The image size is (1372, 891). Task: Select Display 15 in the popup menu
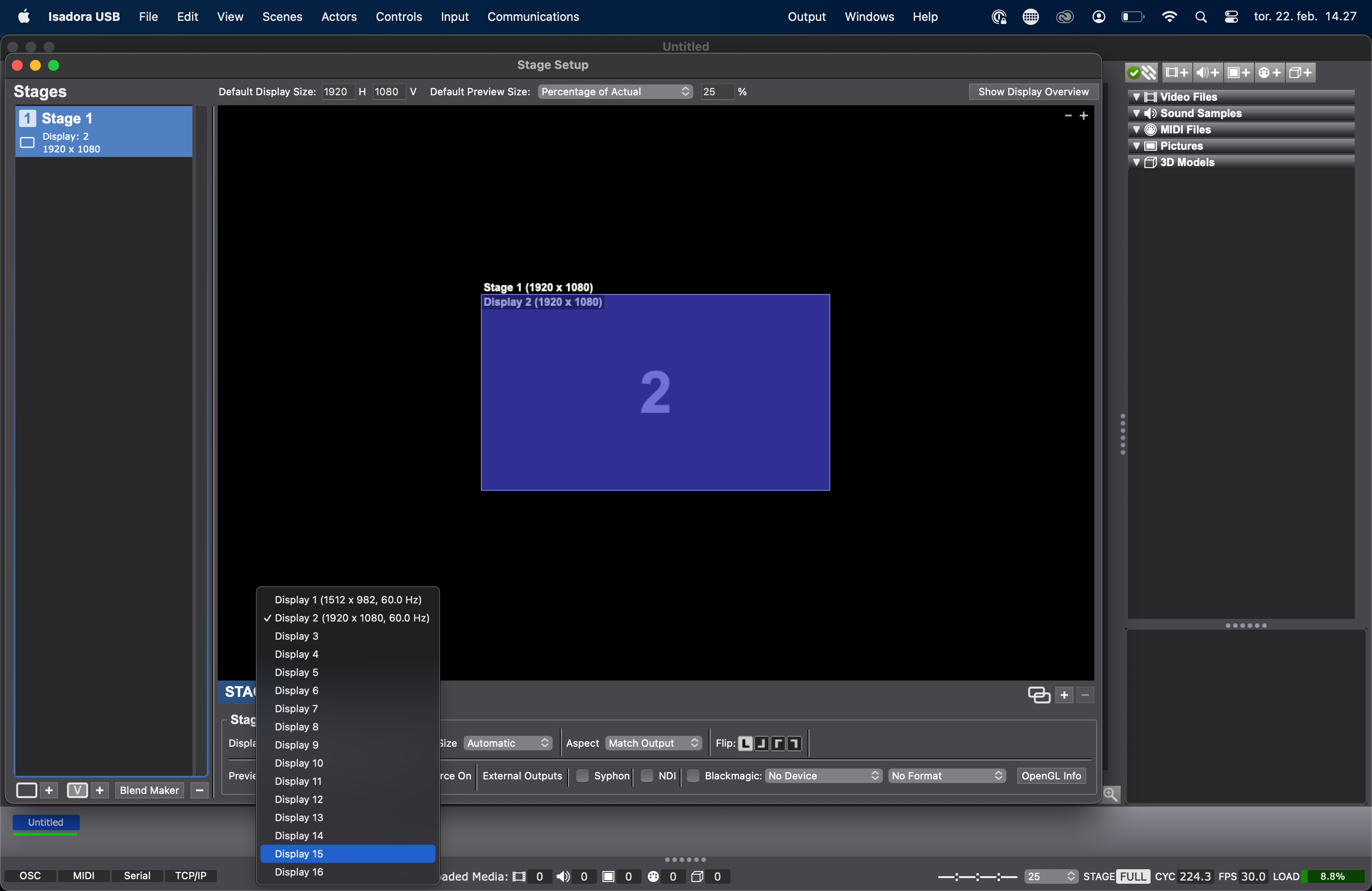tap(348, 854)
